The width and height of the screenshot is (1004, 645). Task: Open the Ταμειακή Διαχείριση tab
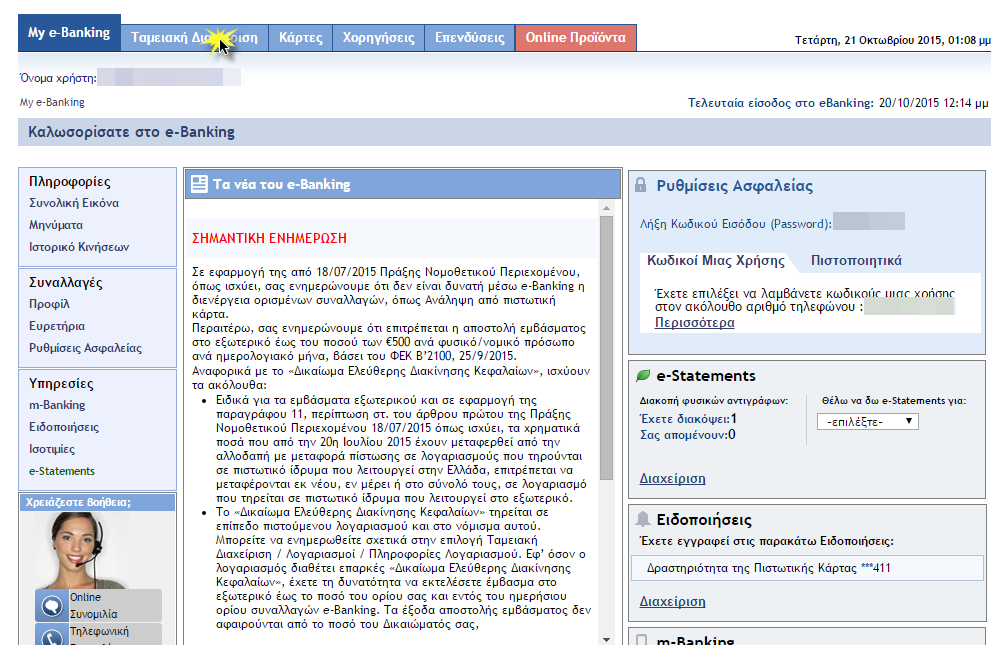(195, 38)
